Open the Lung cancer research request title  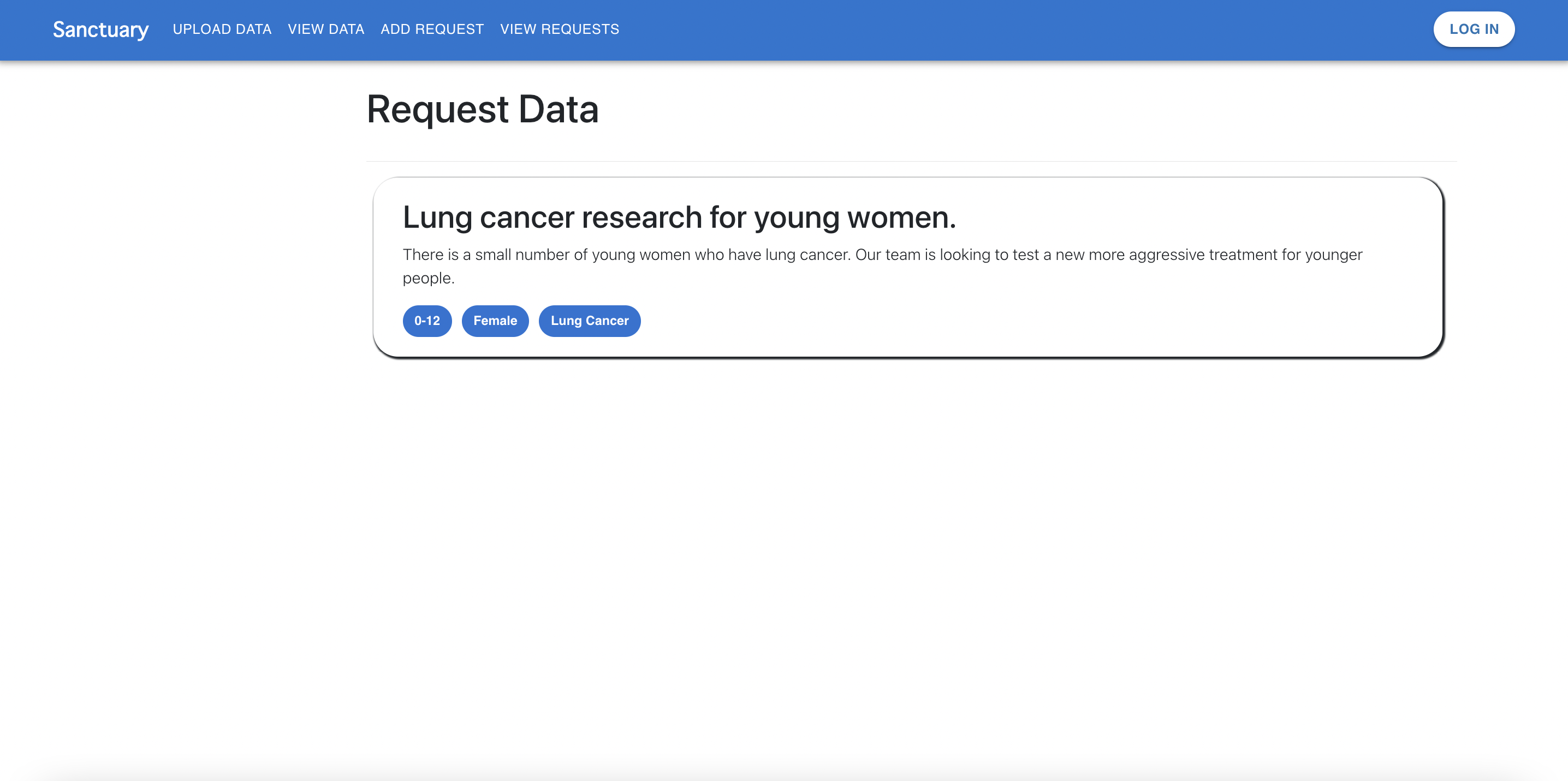pos(679,217)
